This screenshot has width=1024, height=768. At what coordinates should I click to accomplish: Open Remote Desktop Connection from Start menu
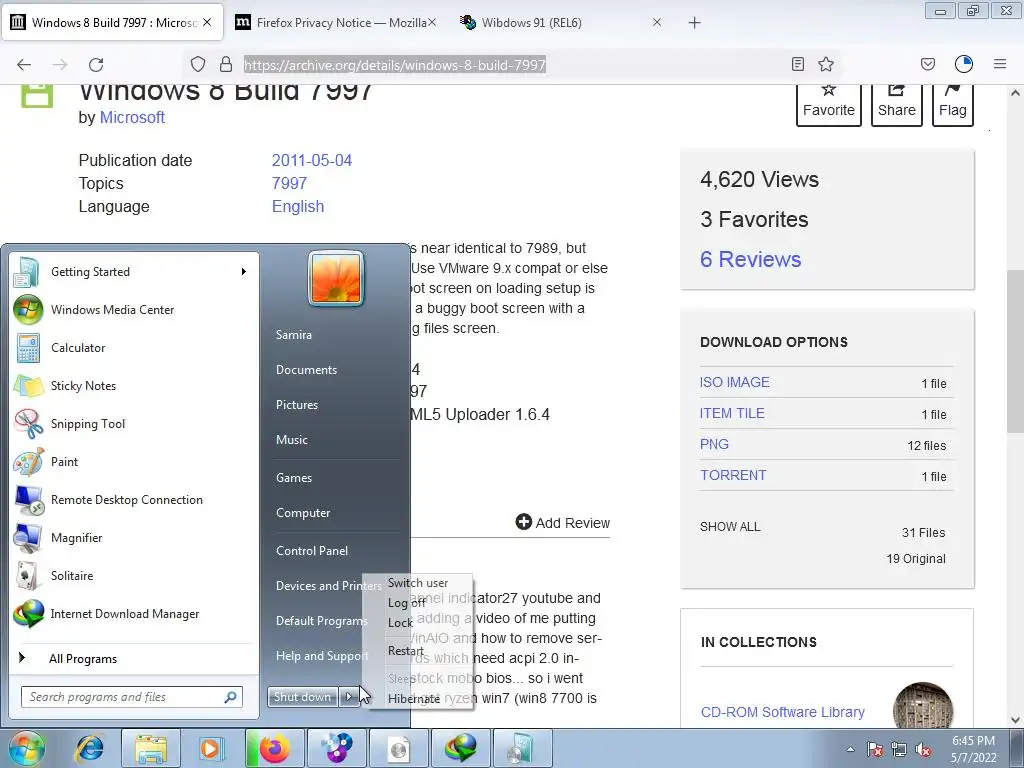(134, 500)
